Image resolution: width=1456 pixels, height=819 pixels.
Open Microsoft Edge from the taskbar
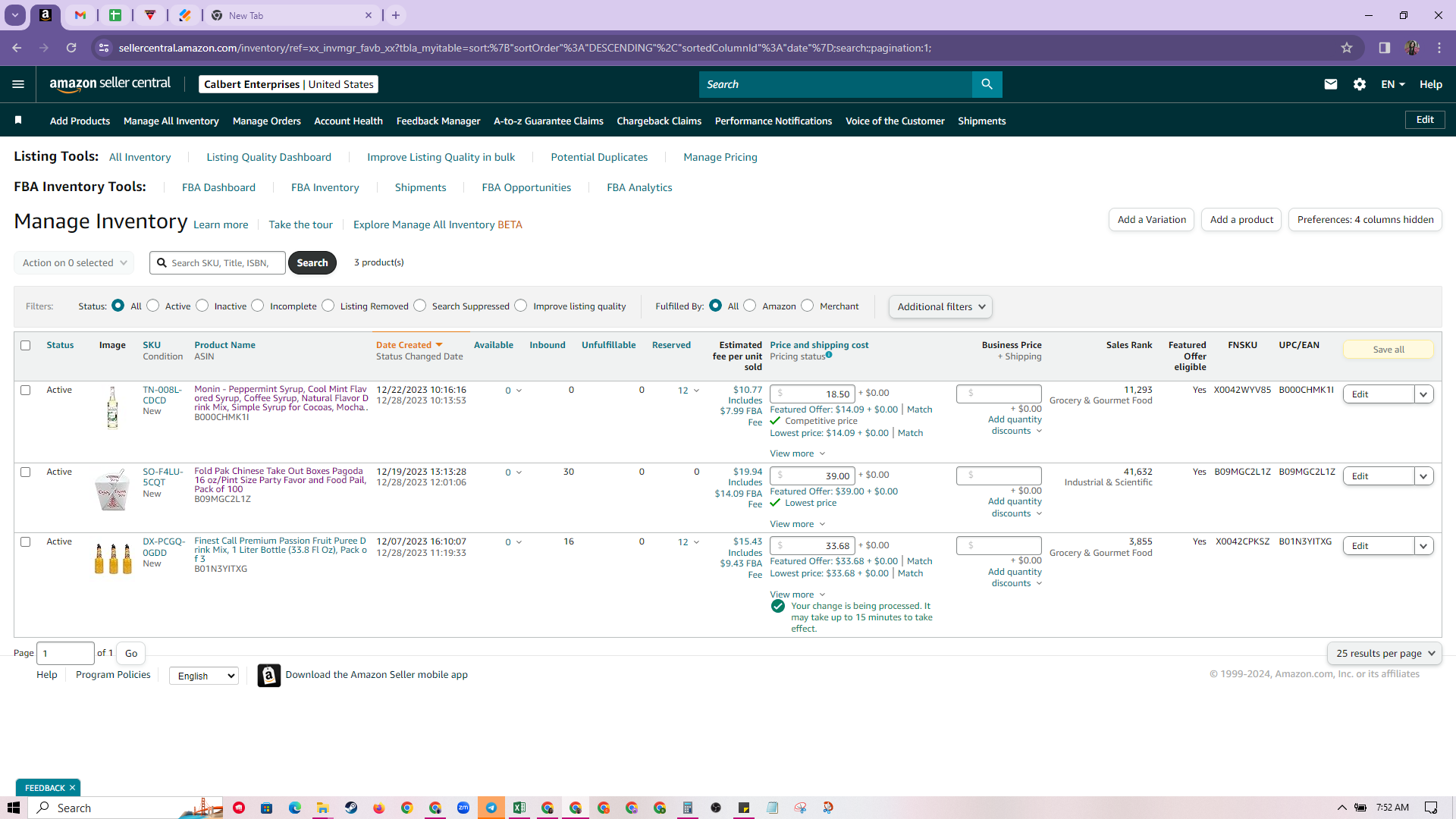pyautogui.click(x=294, y=808)
